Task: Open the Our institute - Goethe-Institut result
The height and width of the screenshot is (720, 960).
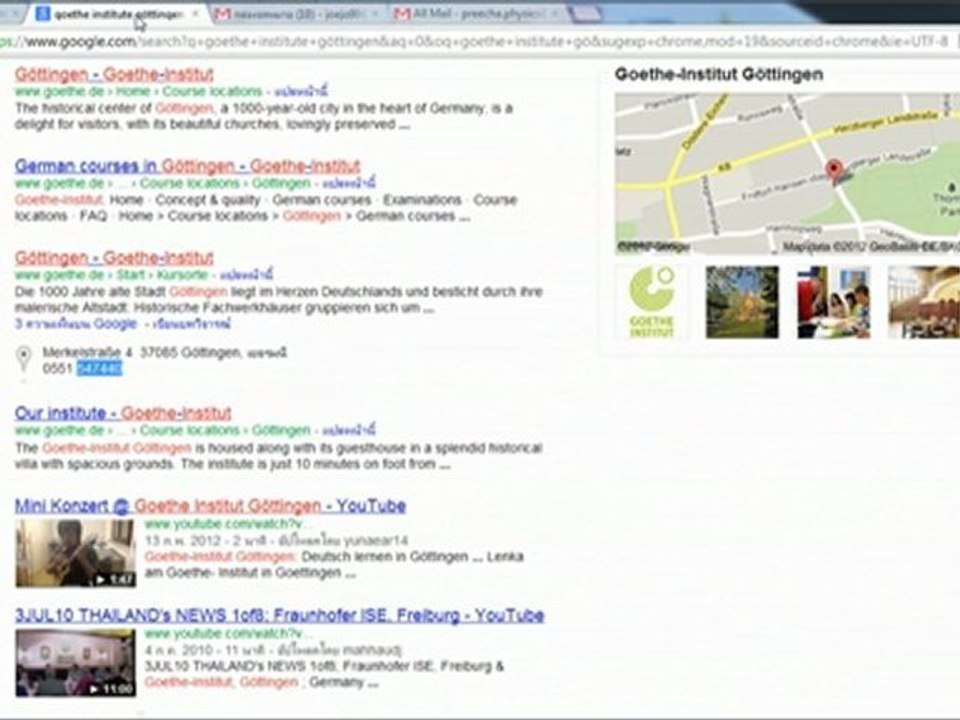Action: click(123, 413)
